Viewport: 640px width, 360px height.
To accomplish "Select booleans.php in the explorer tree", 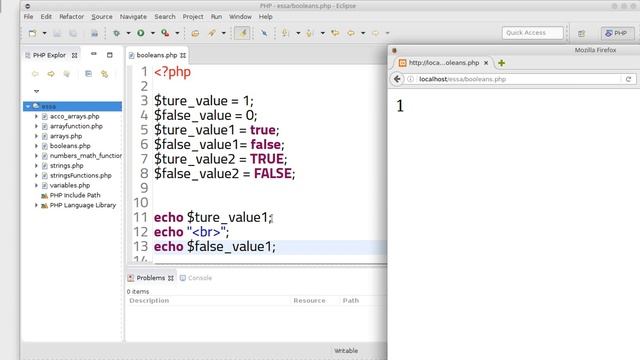I will click(70, 146).
